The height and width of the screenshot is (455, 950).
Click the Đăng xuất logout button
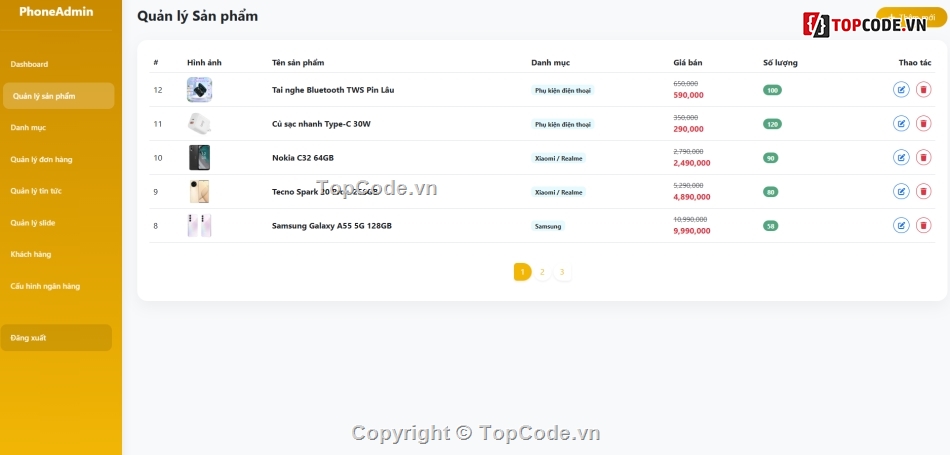56,337
